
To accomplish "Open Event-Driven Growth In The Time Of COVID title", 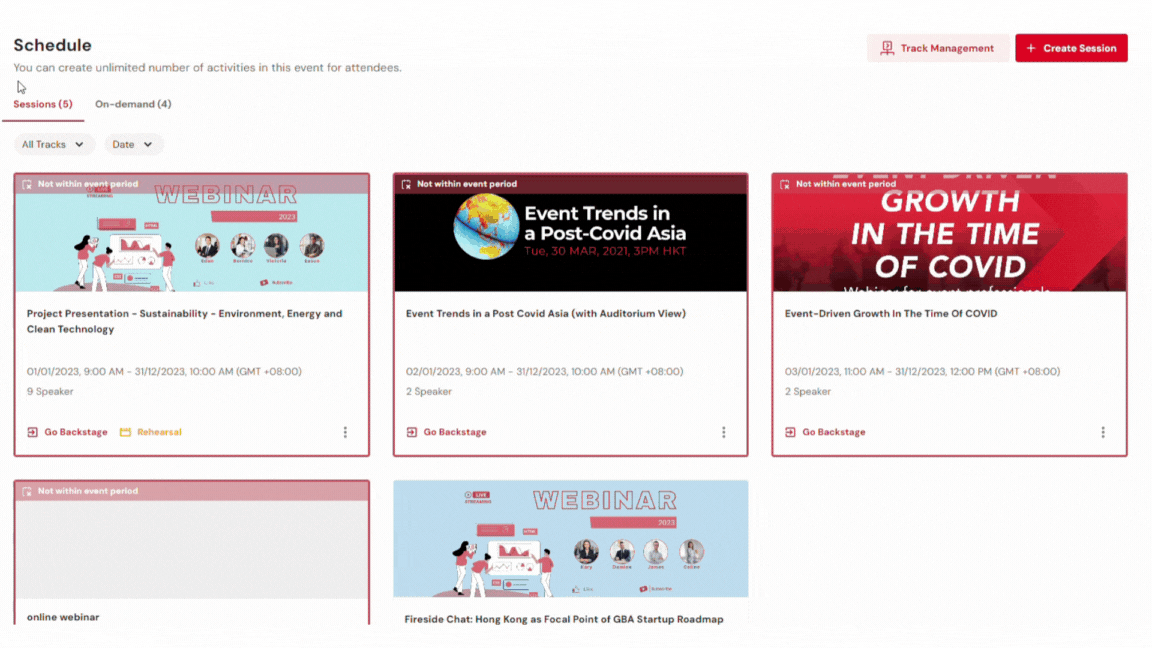I will pos(891,314).
